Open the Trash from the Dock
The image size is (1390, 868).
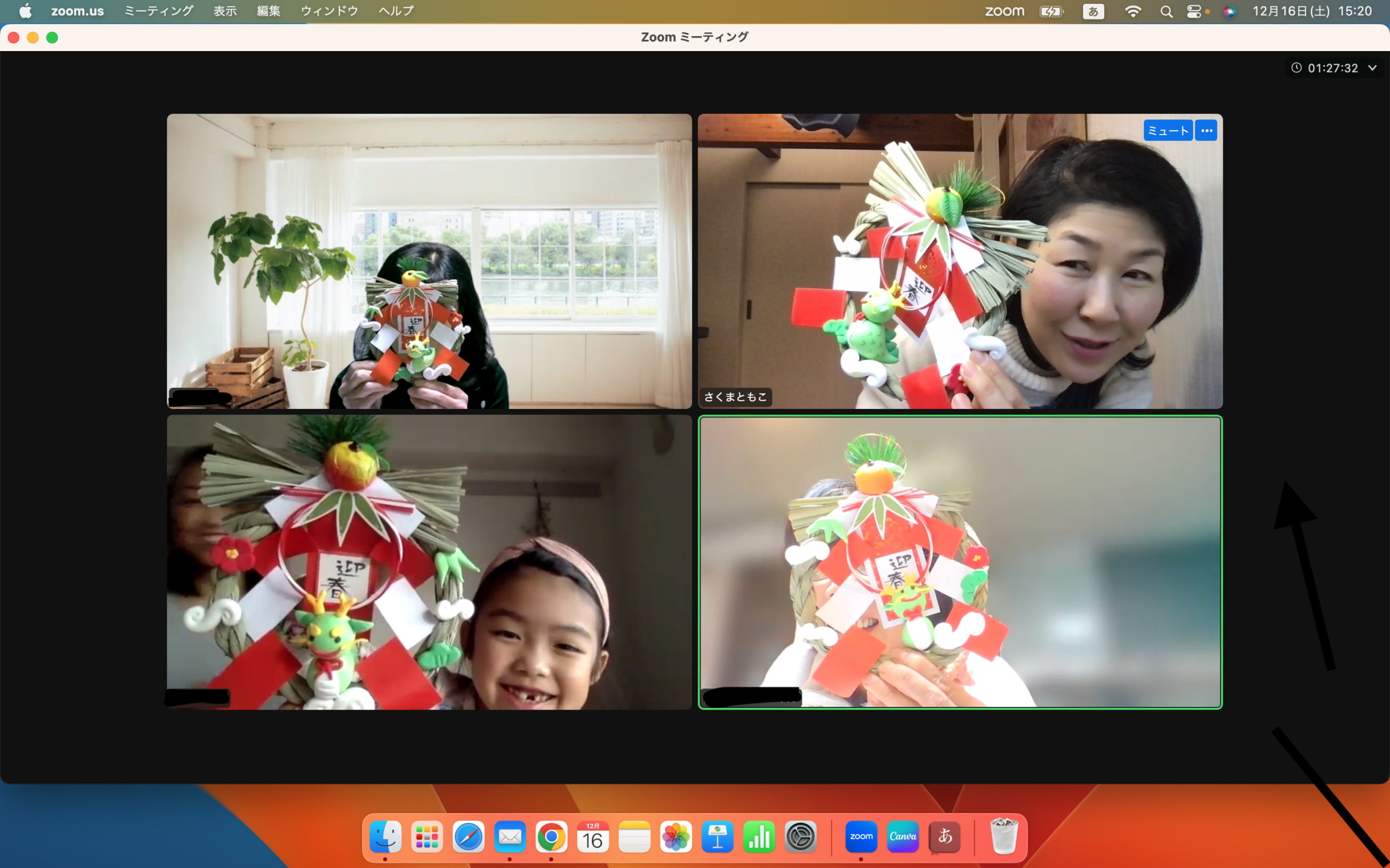tap(1004, 836)
